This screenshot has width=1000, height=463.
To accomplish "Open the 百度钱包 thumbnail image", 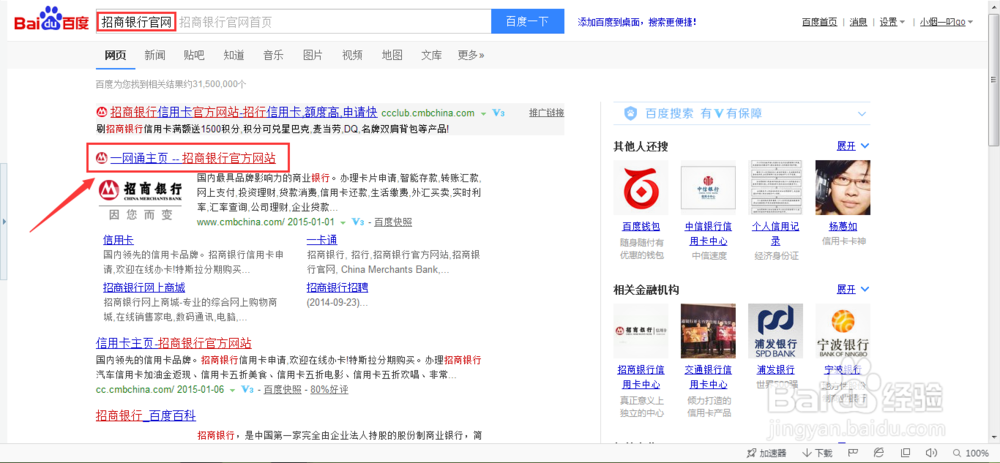I will tap(641, 187).
